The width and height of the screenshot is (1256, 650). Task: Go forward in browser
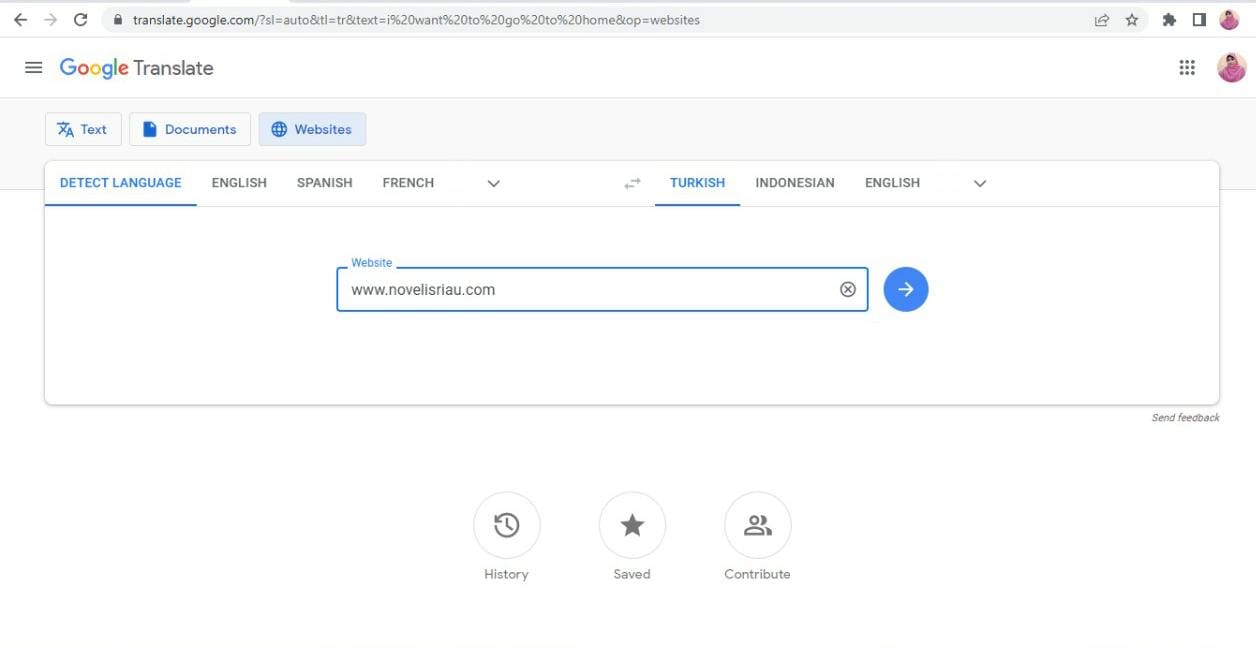click(x=51, y=20)
